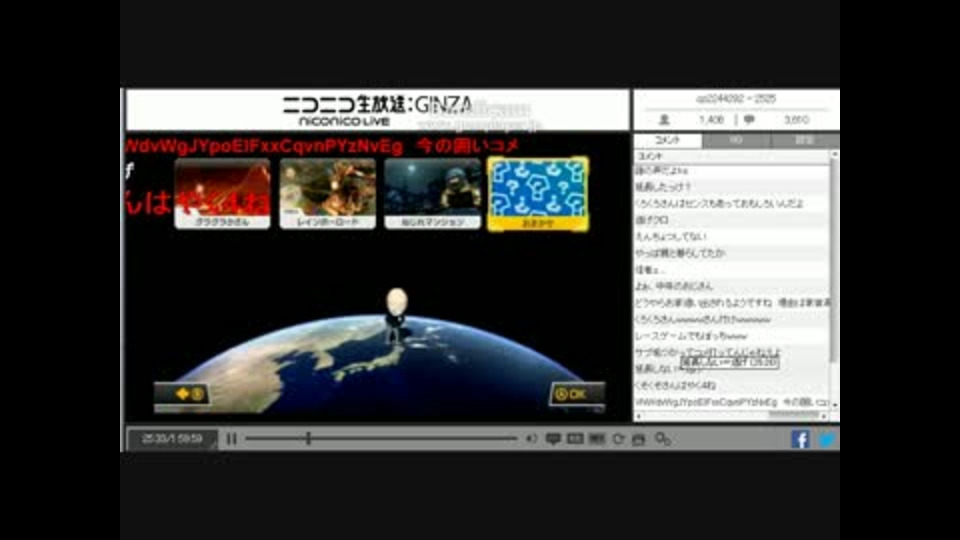Pause the live stream playback
This screenshot has width=960, height=540.
(x=231, y=439)
